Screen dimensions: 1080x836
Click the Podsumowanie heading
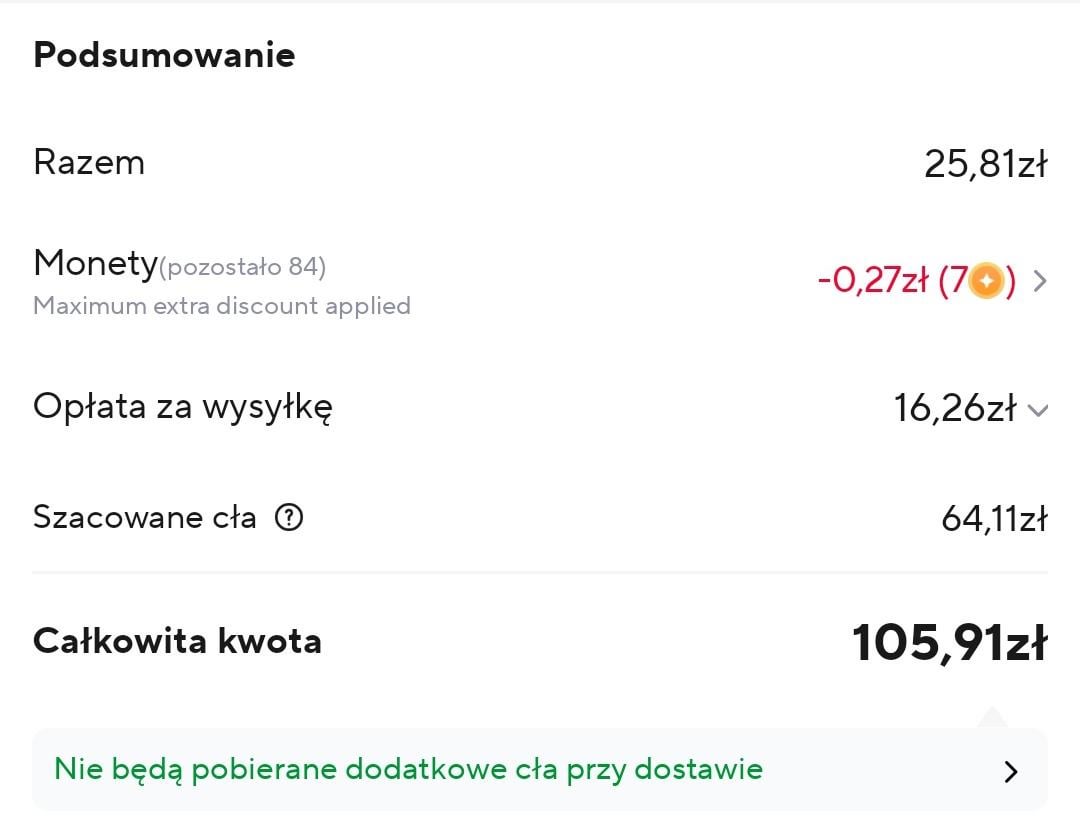coord(164,54)
